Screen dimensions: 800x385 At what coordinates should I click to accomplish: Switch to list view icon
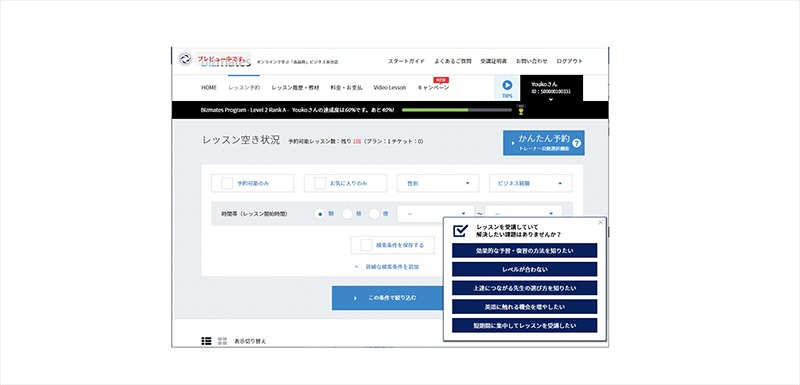pos(206,341)
